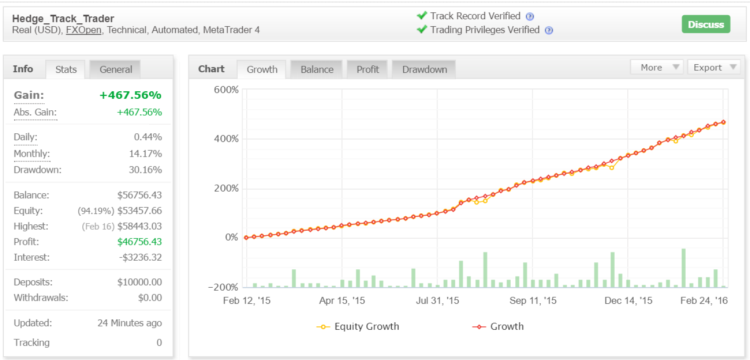The width and height of the screenshot is (750, 360).
Task: Click the green Discuss button
Action: (x=706, y=24)
